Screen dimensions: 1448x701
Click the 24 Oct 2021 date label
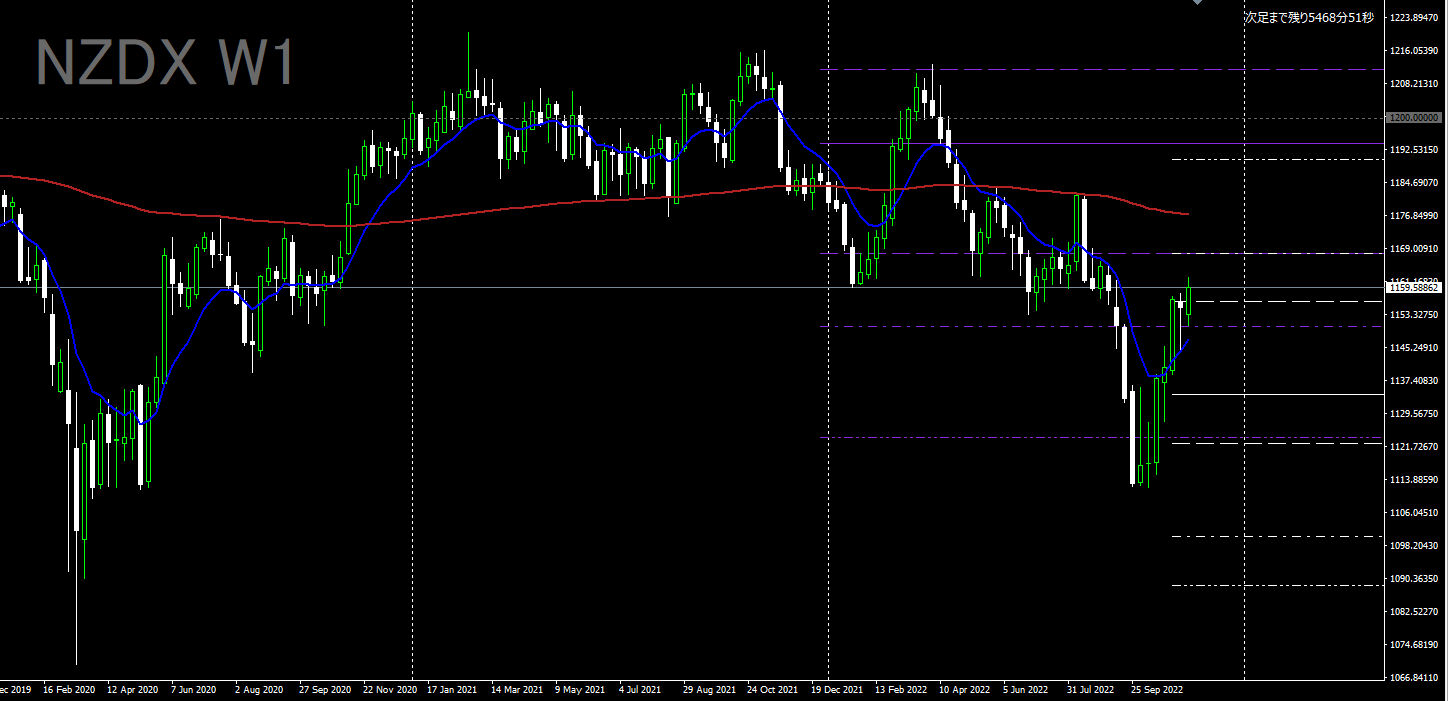pyautogui.click(x=773, y=690)
